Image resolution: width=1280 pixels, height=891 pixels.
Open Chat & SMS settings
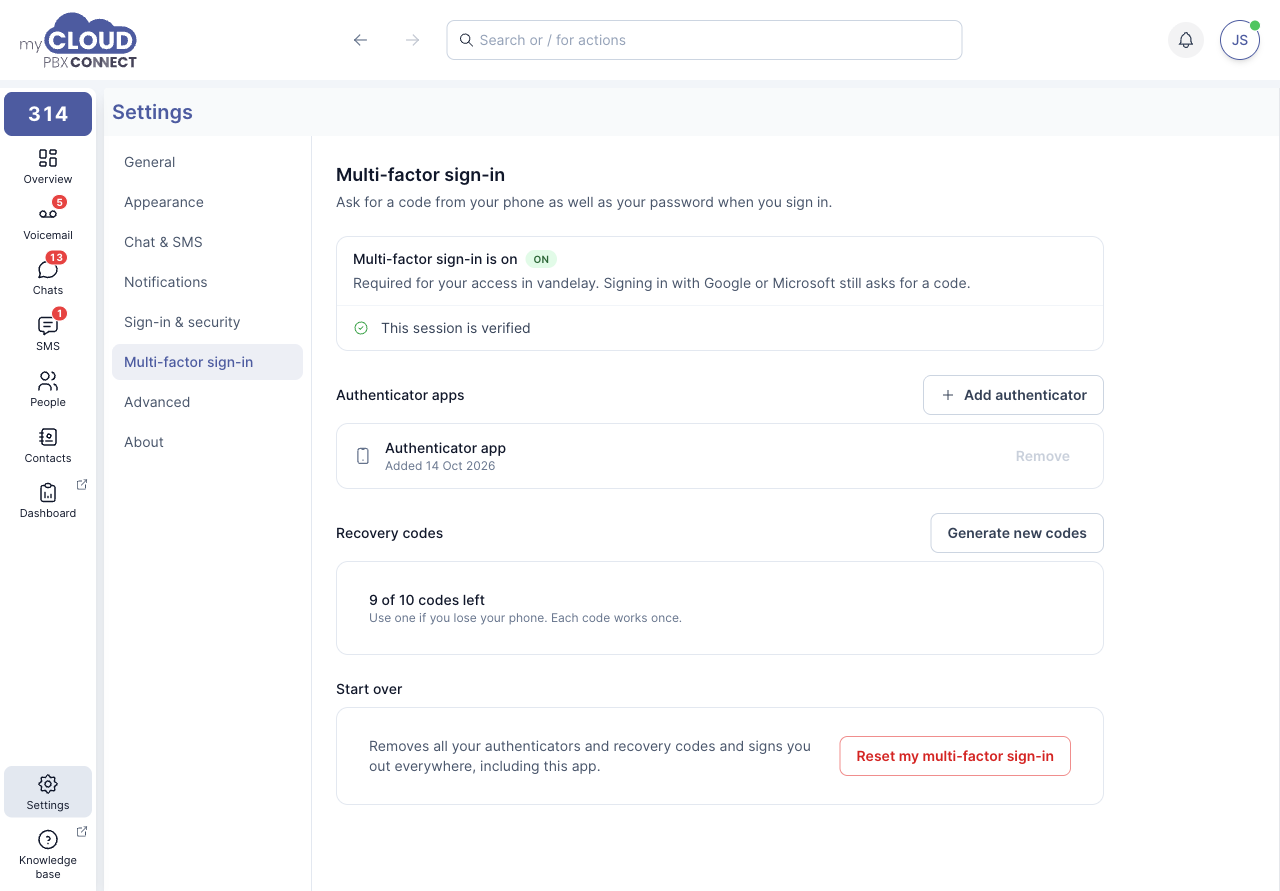point(207,242)
